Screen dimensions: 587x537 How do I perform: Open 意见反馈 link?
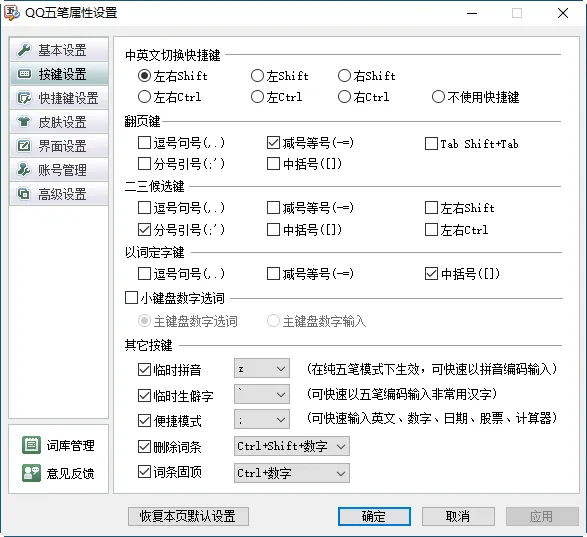coord(70,473)
